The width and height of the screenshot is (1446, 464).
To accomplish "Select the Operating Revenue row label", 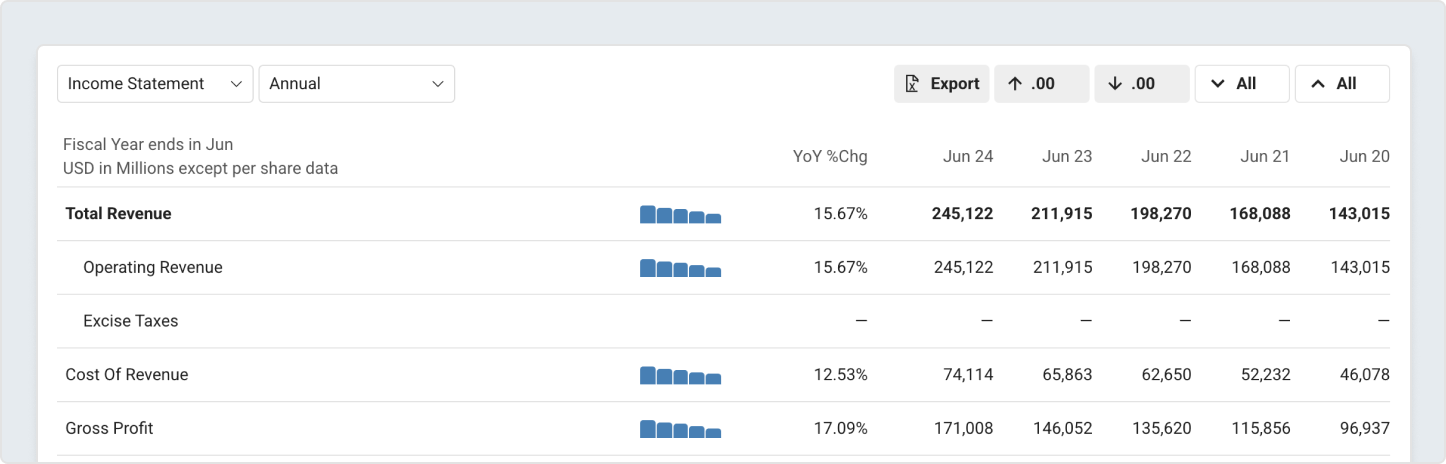I will coord(153,268).
